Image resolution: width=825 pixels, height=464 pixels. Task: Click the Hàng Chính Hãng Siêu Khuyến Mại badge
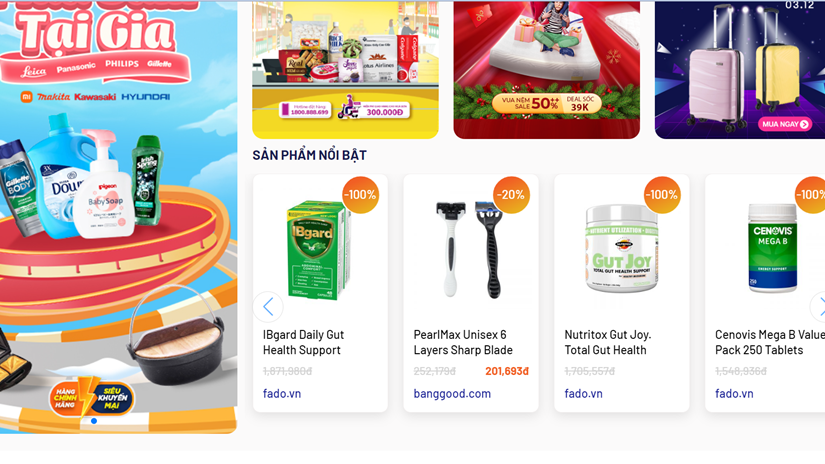(x=92, y=397)
